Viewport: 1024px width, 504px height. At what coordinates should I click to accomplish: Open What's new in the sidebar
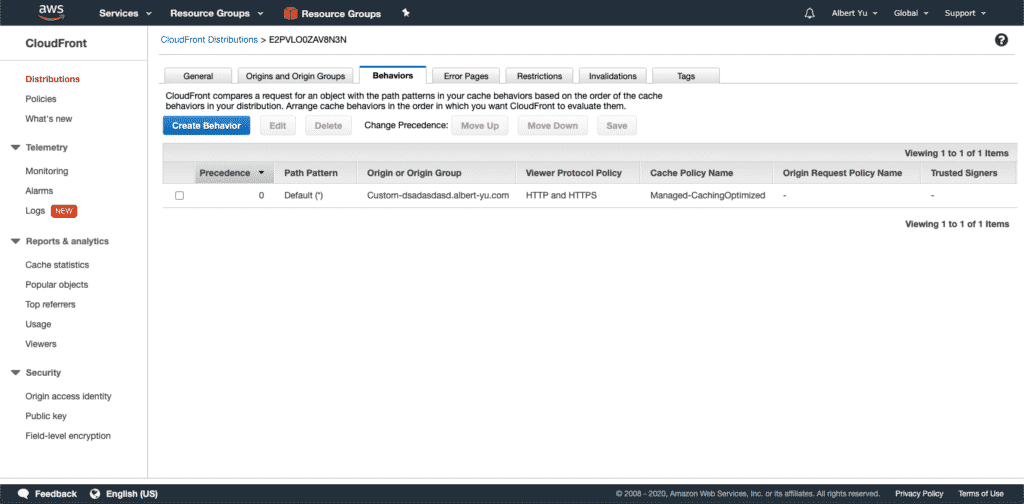[48, 119]
